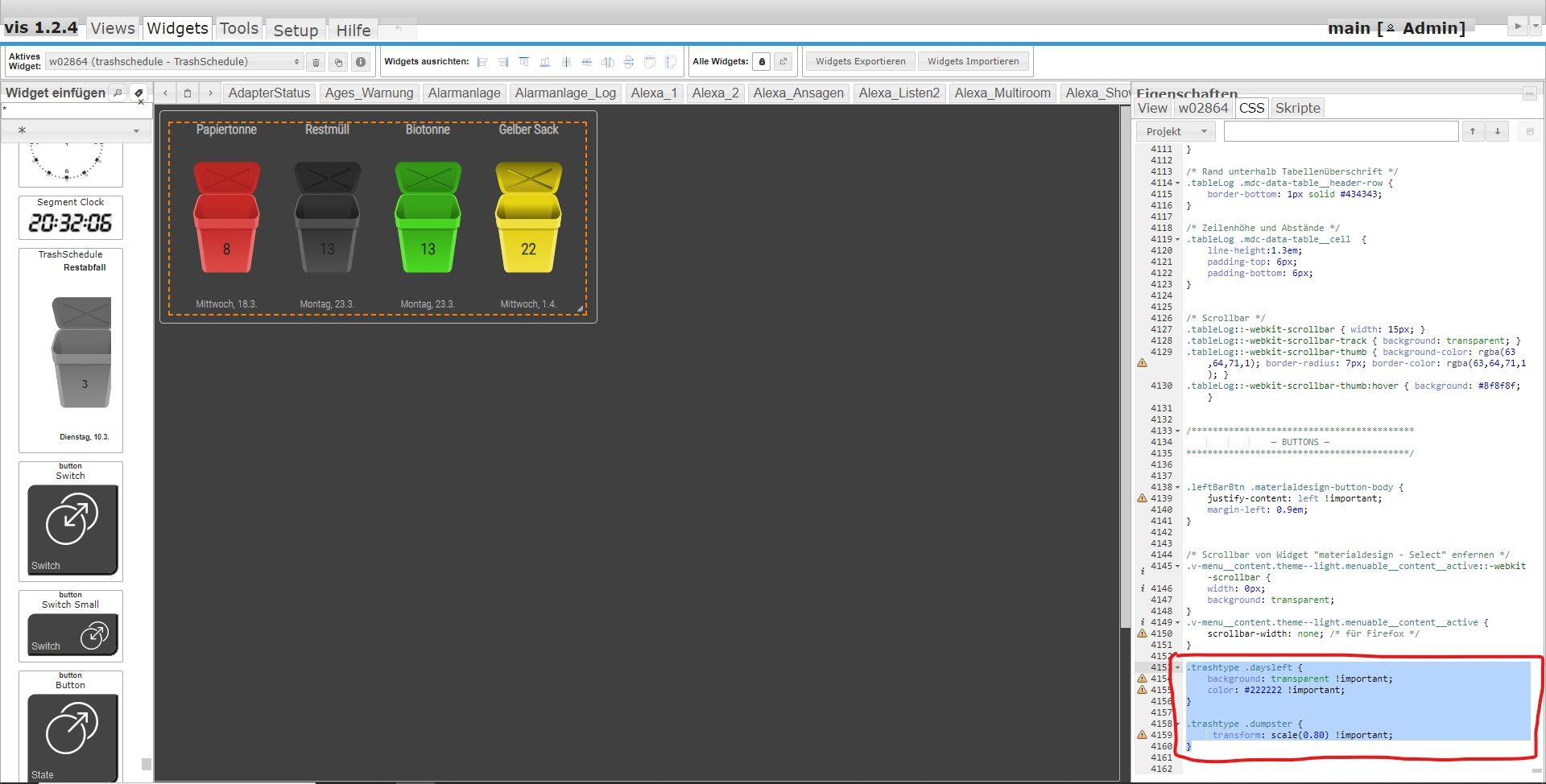
Task: Copy the active widget w02864
Action: (338, 62)
